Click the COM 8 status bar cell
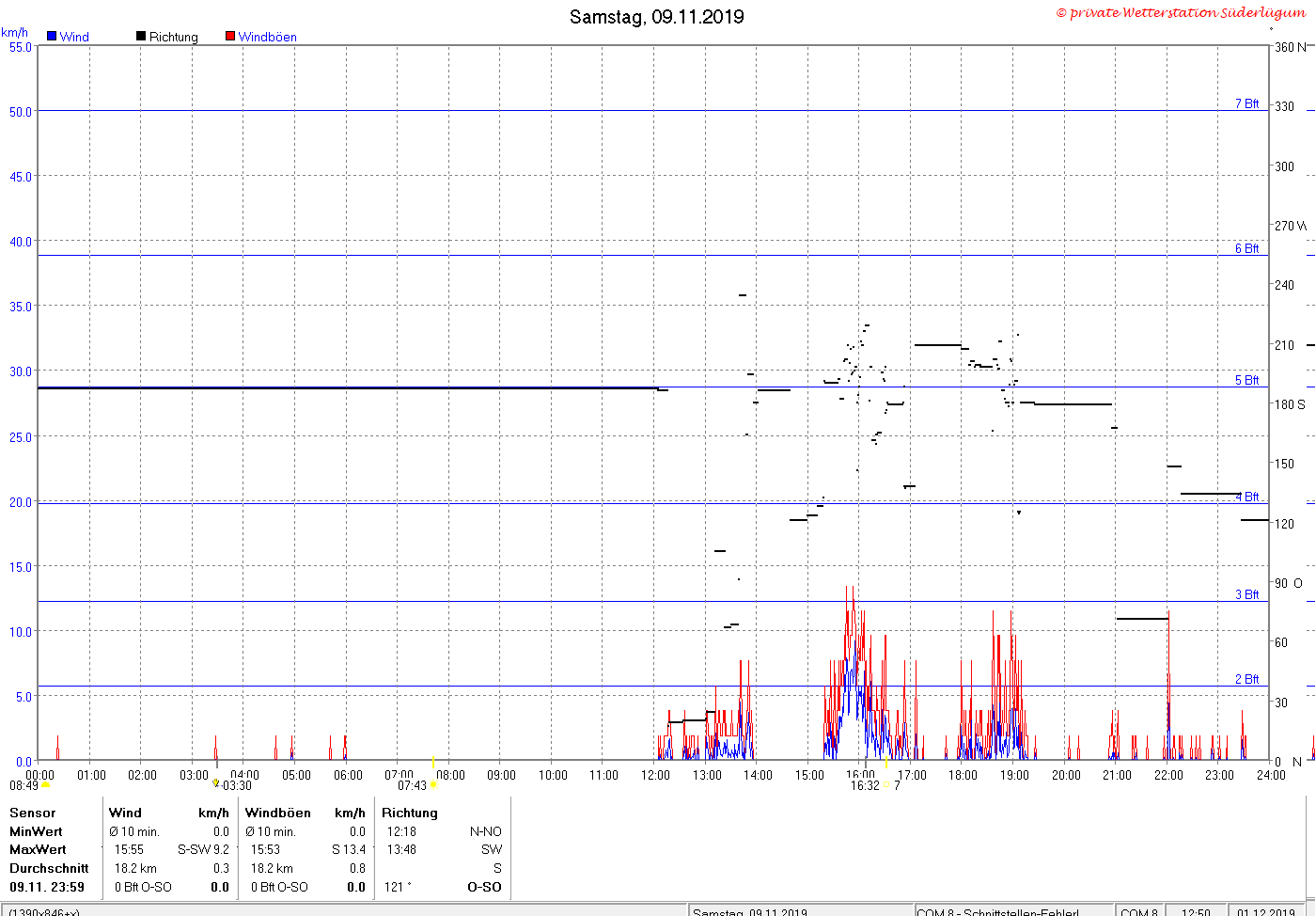 pyautogui.click(x=1139, y=911)
